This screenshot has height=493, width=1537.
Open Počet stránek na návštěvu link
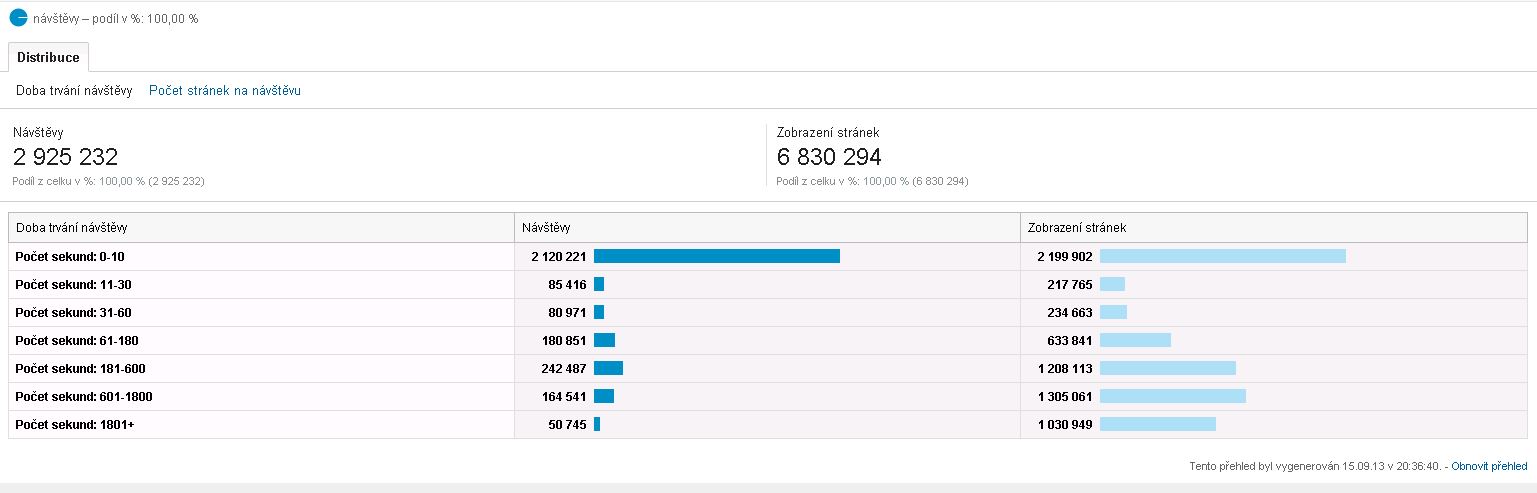tap(225, 91)
